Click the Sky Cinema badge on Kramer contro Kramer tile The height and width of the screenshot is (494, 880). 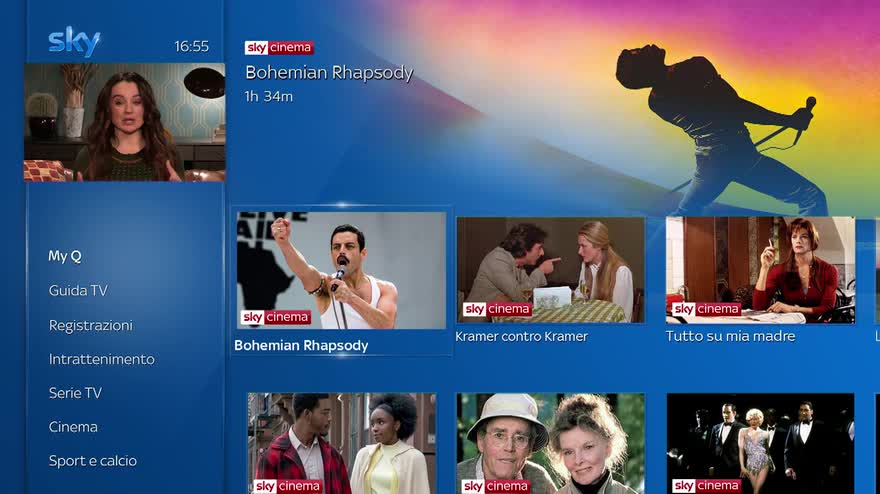point(497,309)
